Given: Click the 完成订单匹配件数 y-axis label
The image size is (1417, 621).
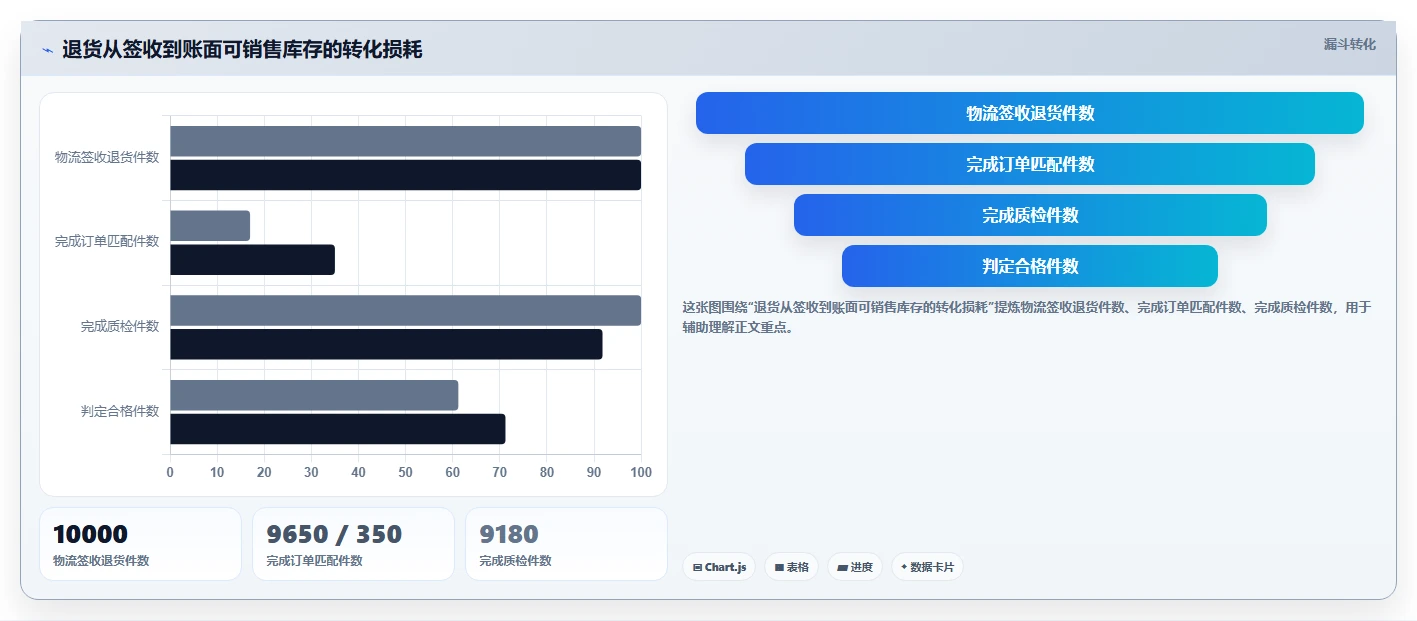Looking at the screenshot, I should click(107, 242).
